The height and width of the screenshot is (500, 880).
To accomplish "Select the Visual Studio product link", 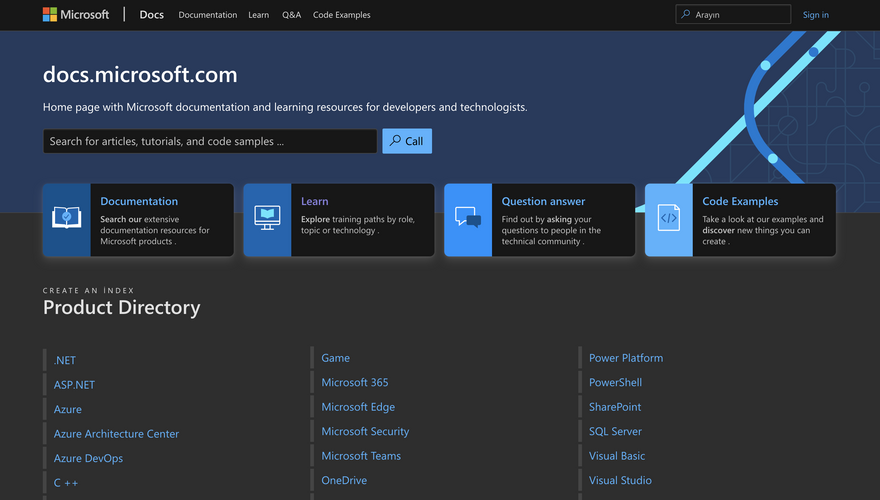I will tap(620, 480).
